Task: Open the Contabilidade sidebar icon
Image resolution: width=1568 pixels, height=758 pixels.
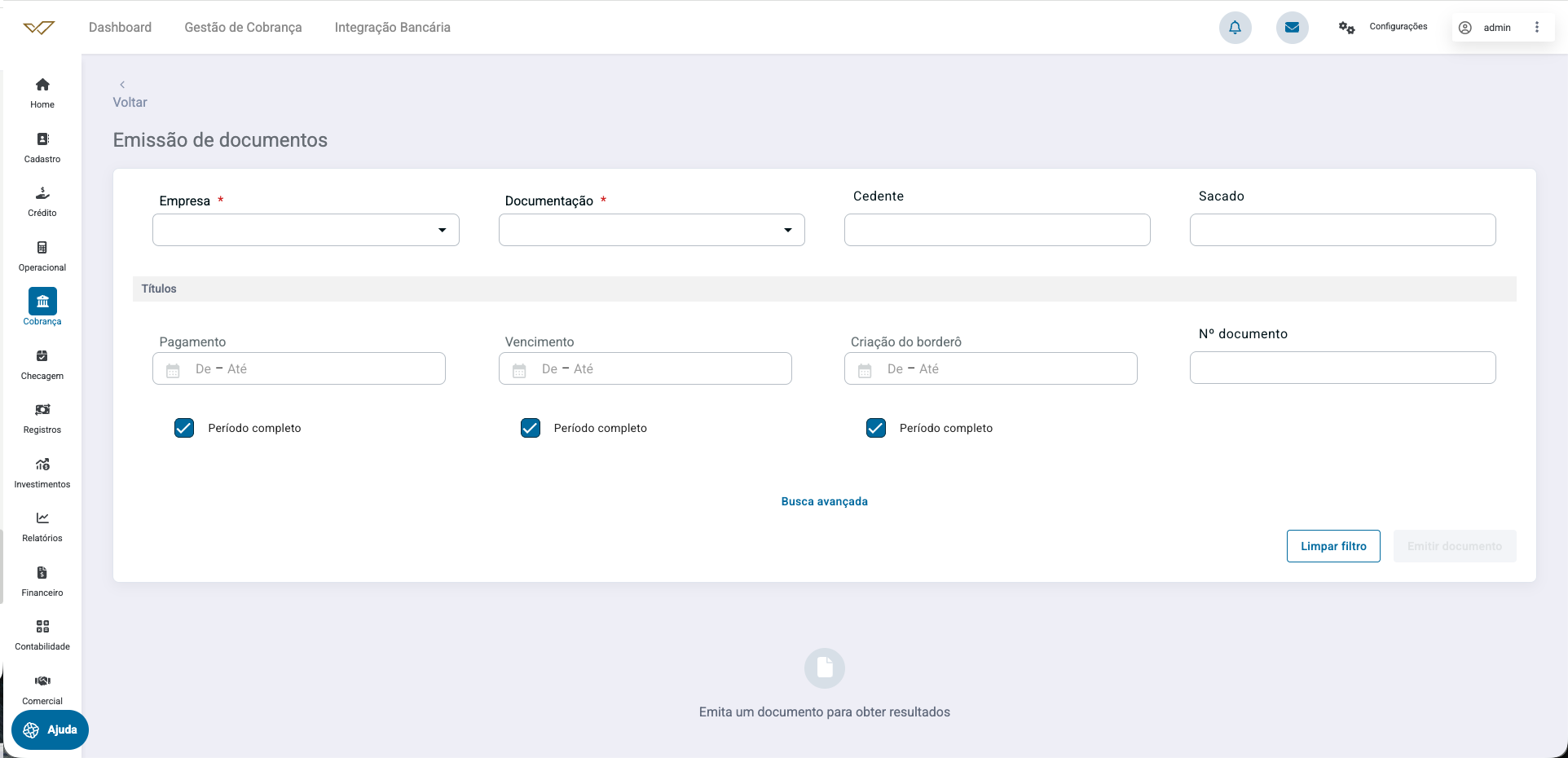Action: point(42,627)
